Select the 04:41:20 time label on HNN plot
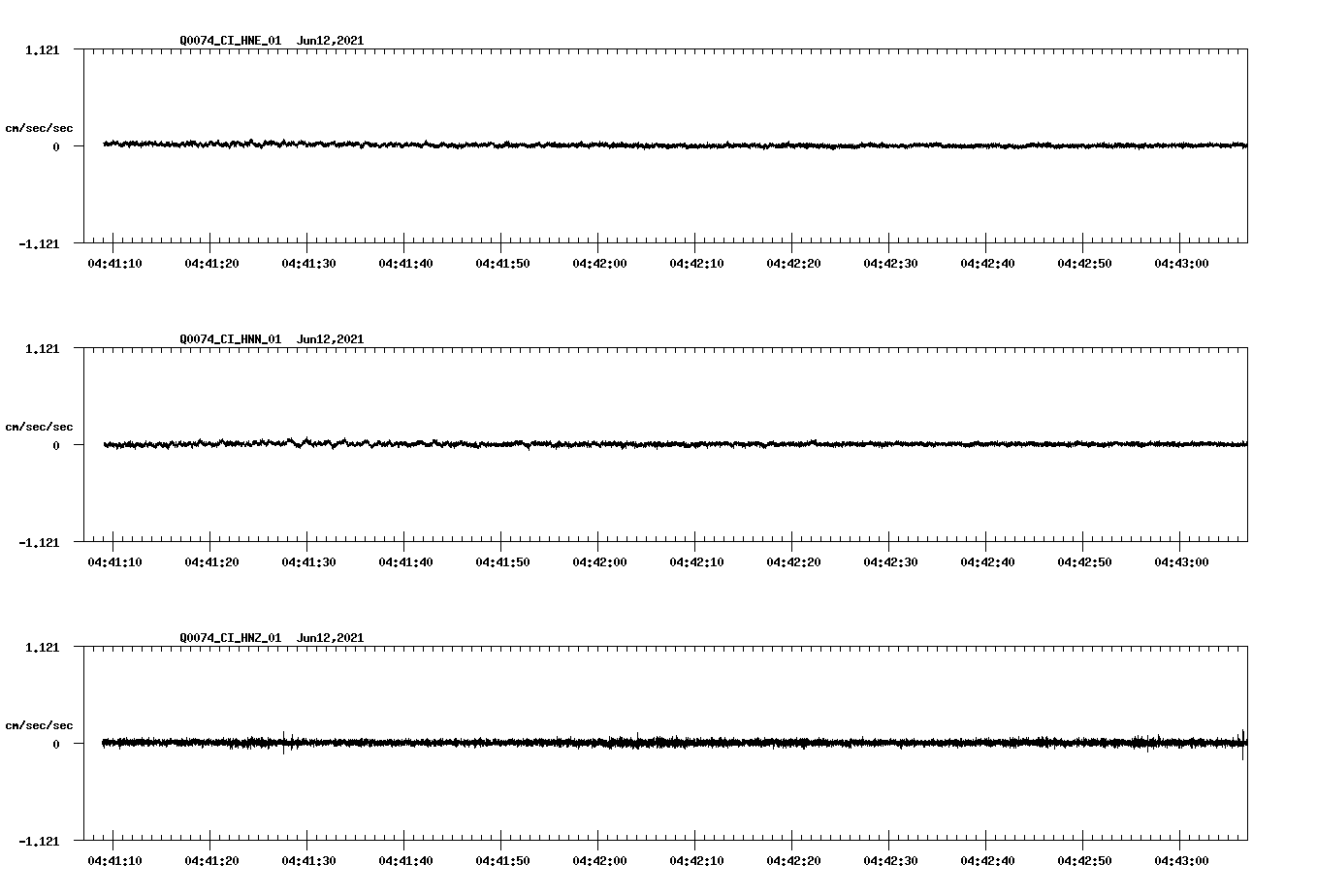The height and width of the screenshot is (896, 1317). pos(211,562)
